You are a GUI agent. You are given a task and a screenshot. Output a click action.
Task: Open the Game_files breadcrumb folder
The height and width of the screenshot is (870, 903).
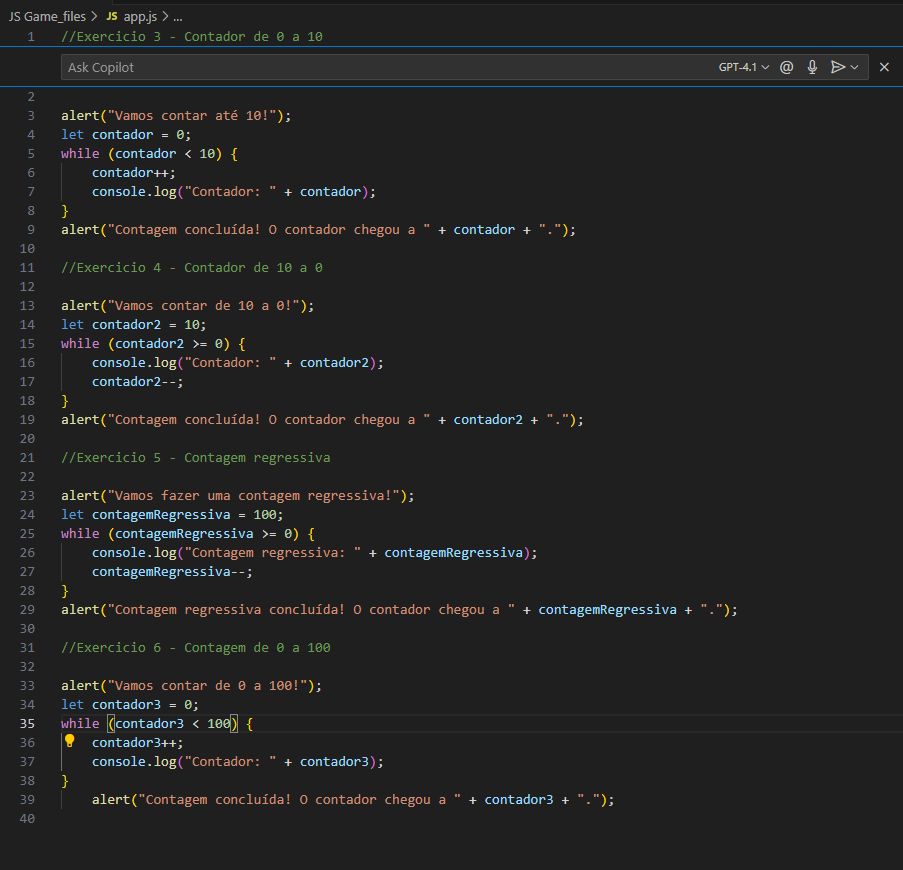pos(47,17)
